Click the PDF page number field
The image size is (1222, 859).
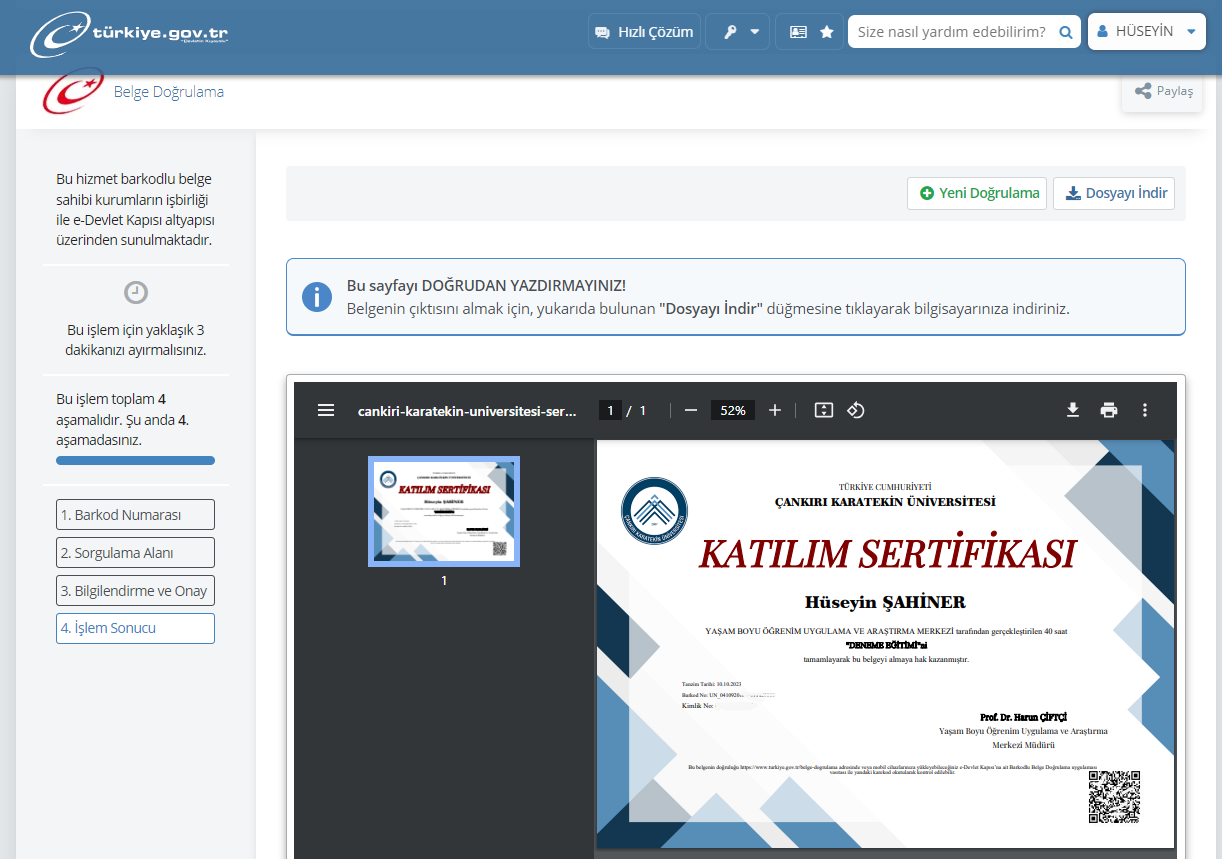(610, 410)
